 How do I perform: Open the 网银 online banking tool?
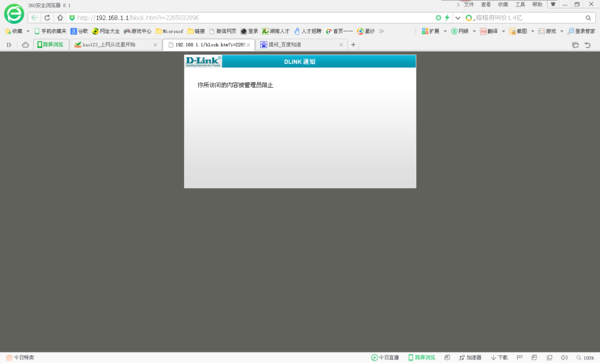(x=460, y=31)
